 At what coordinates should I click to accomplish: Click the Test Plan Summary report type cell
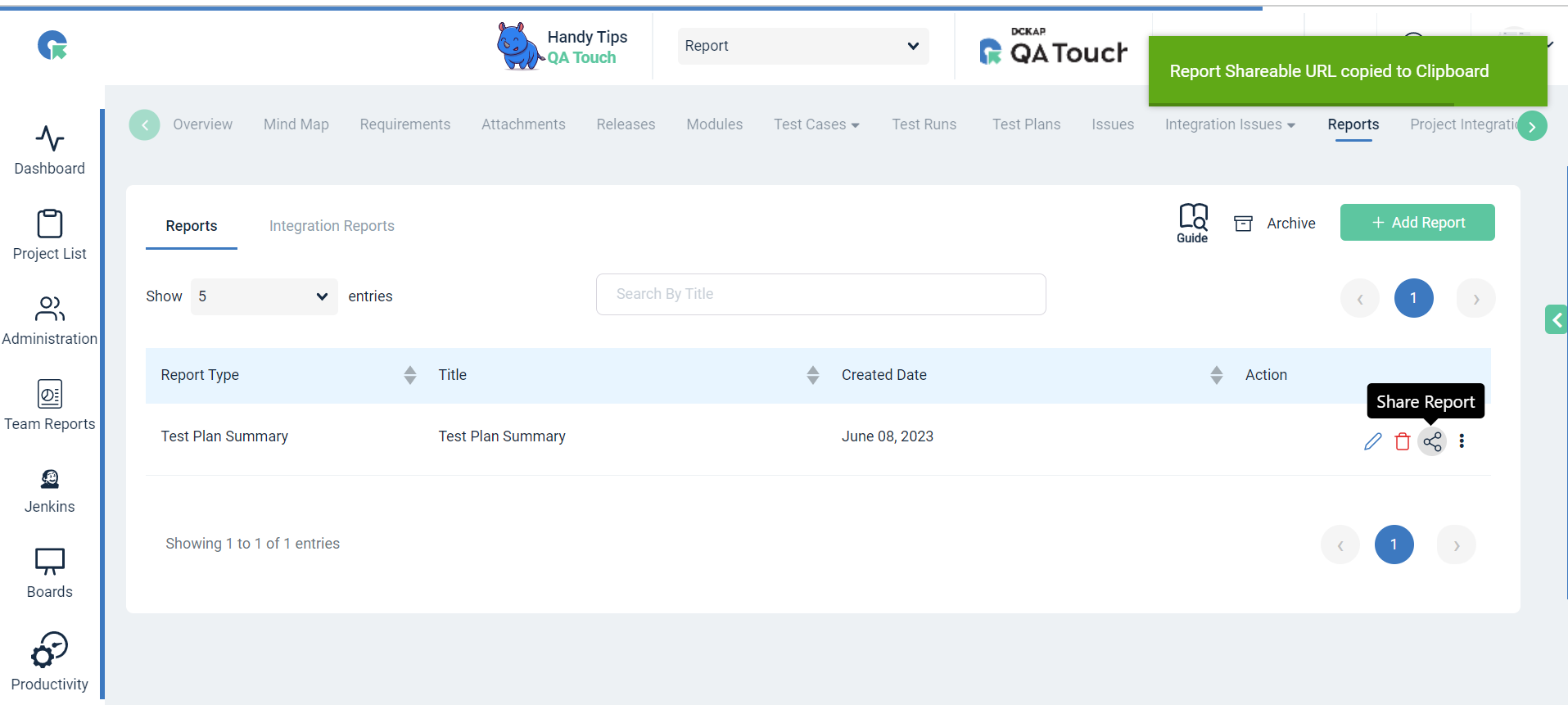(x=224, y=436)
